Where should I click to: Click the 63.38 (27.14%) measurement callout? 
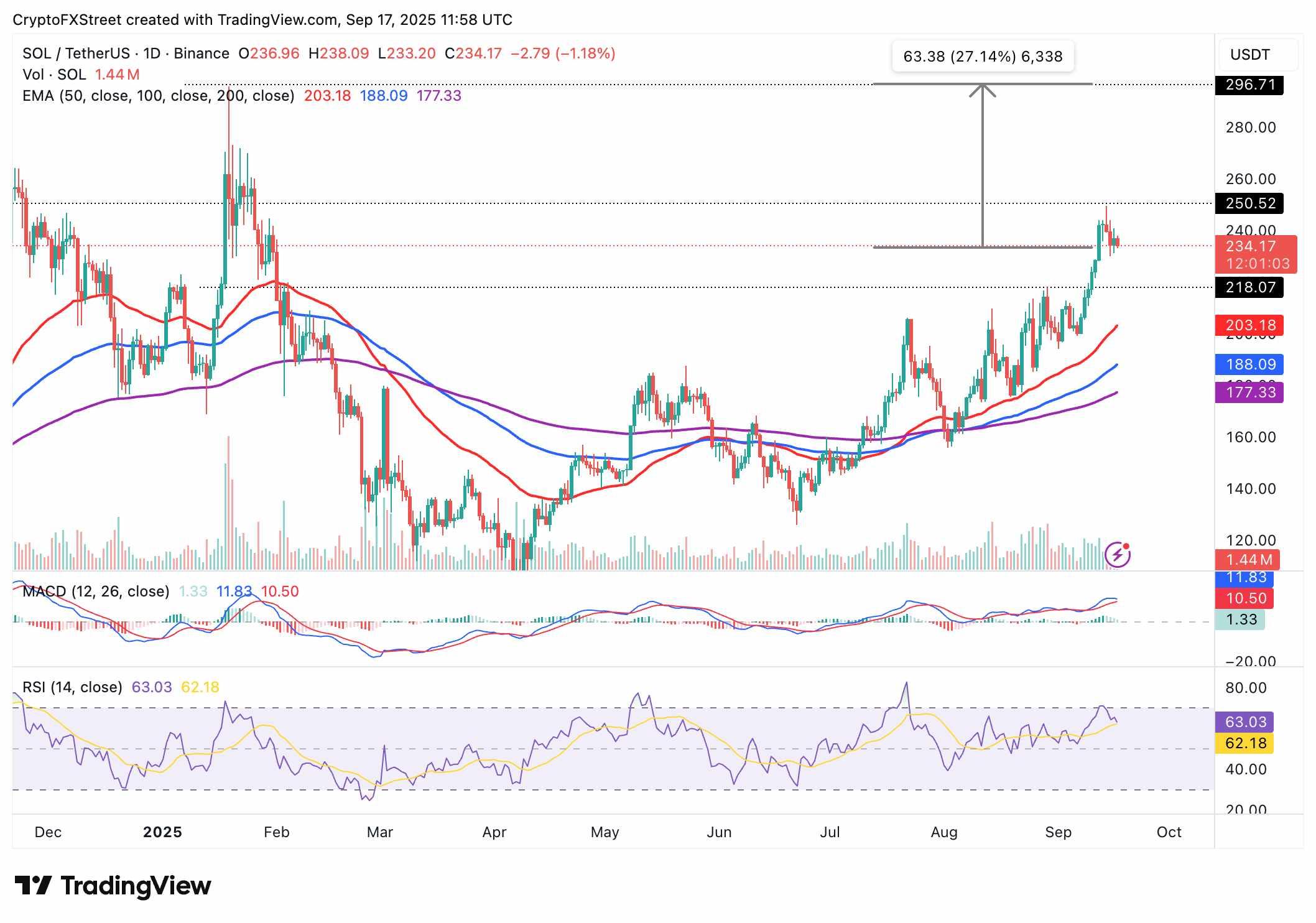click(983, 57)
